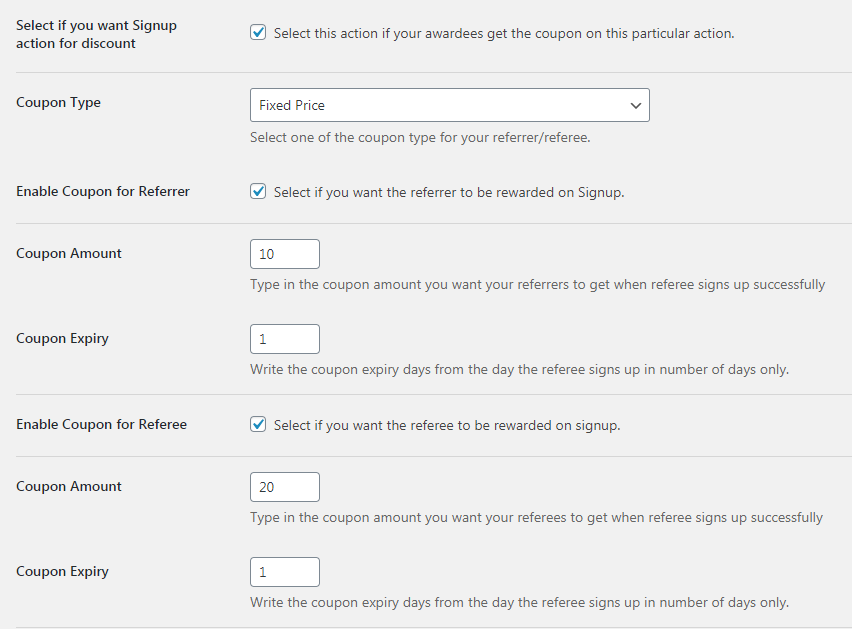The image size is (852, 629).
Task: Toggle the Enable Coupon for Referee checkbox
Action: coord(258,424)
